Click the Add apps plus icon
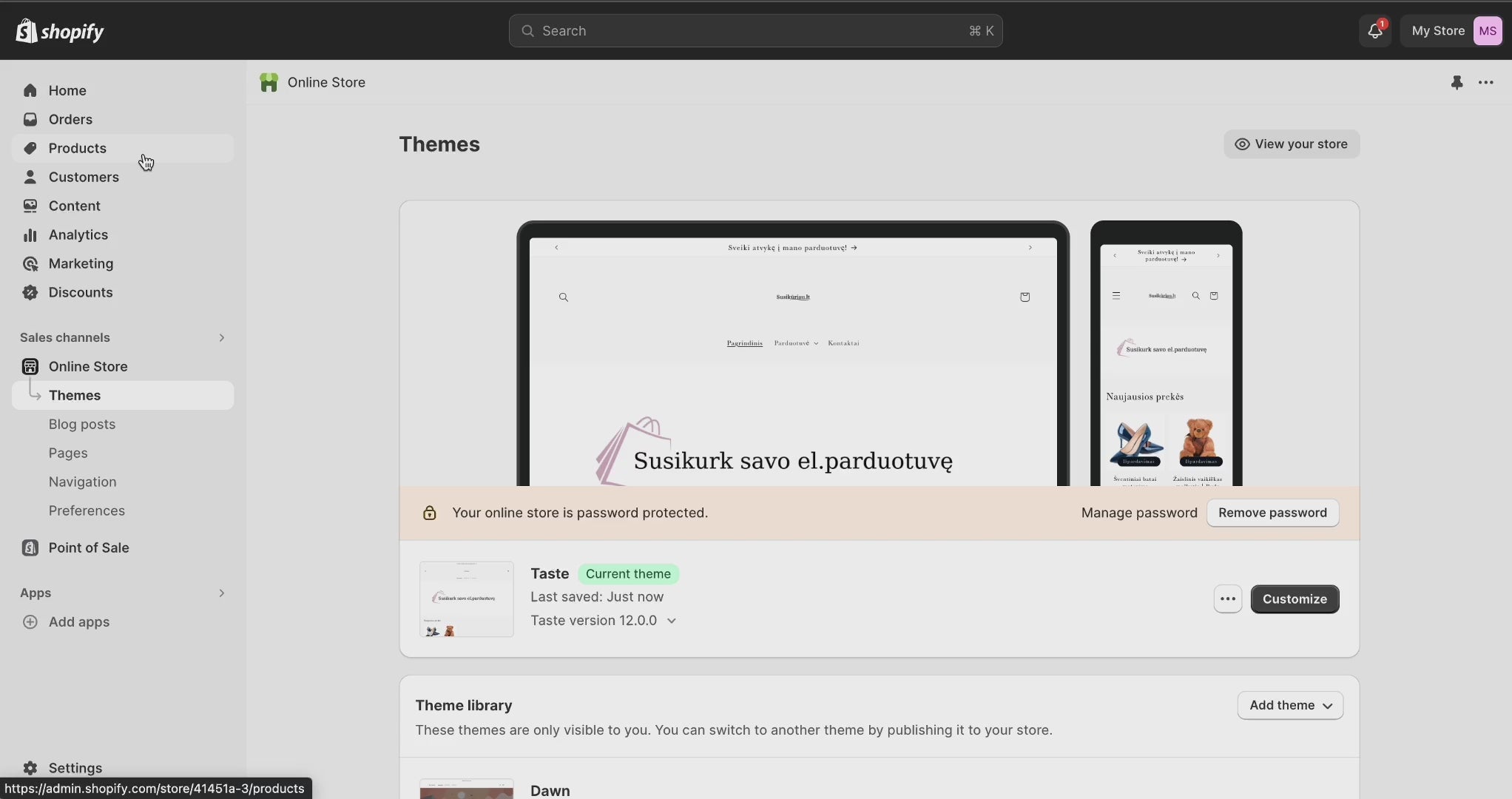The height and width of the screenshot is (799, 1512). (30, 622)
